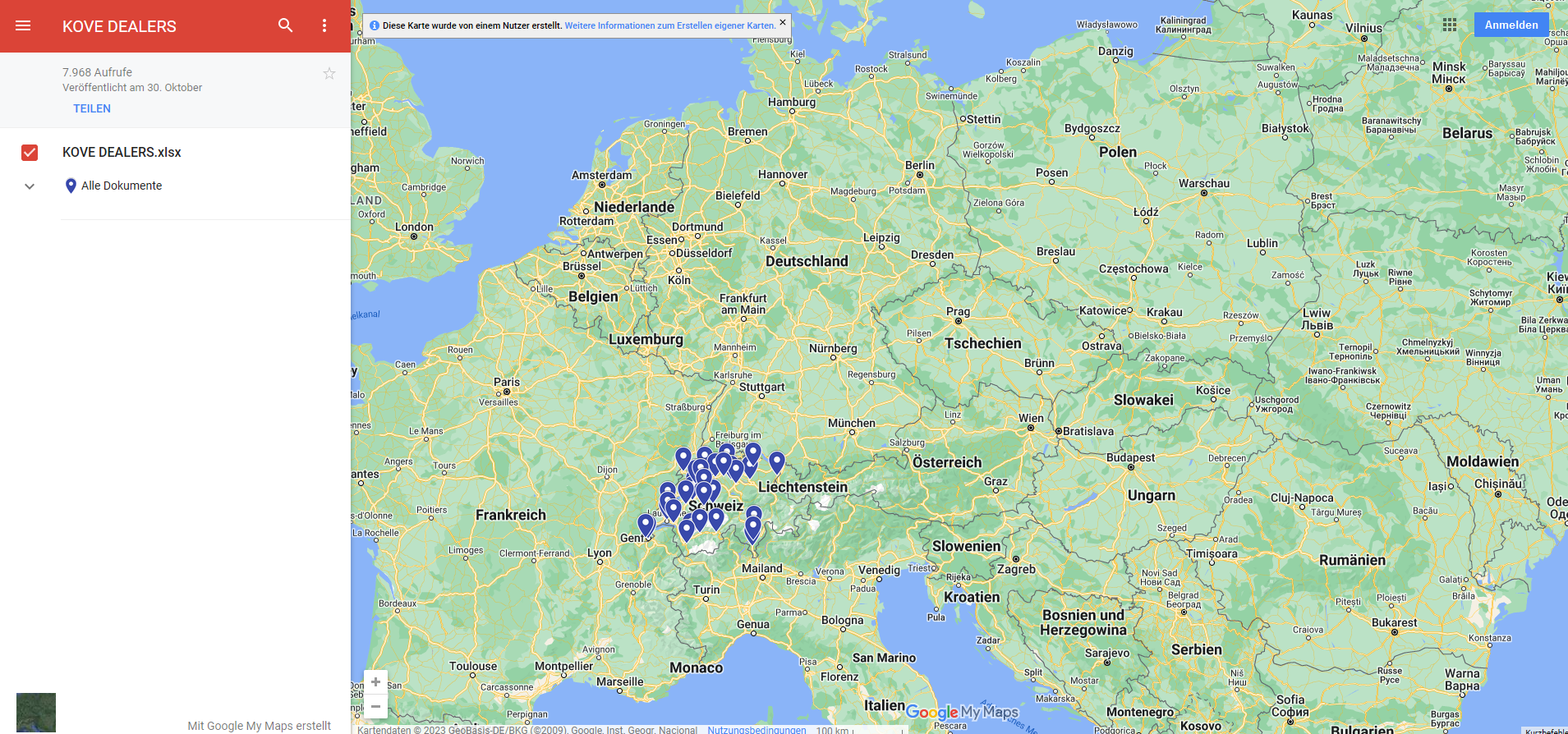Screen dimensions: 1568x734
Task: Zoom out with the minus button
Action: point(375,706)
